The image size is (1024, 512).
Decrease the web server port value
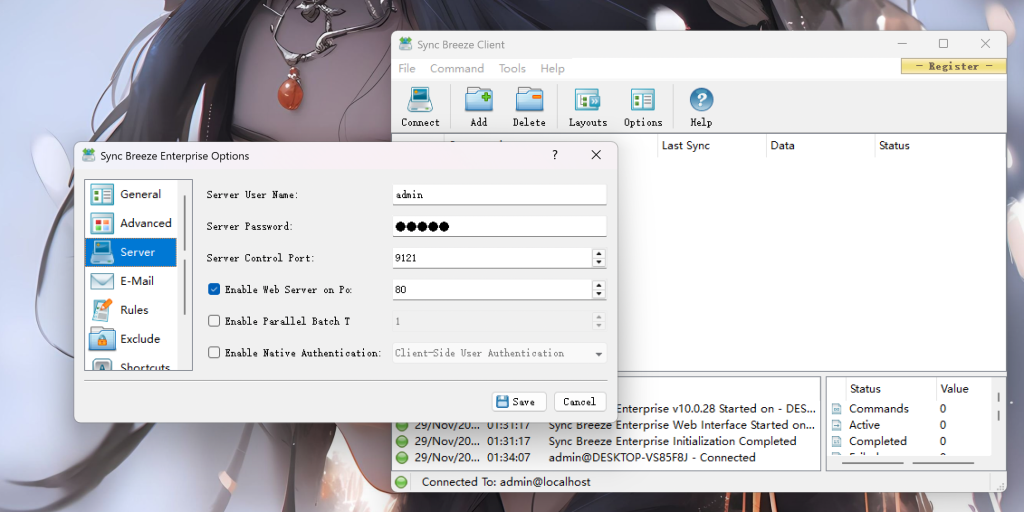(x=599, y=294)
